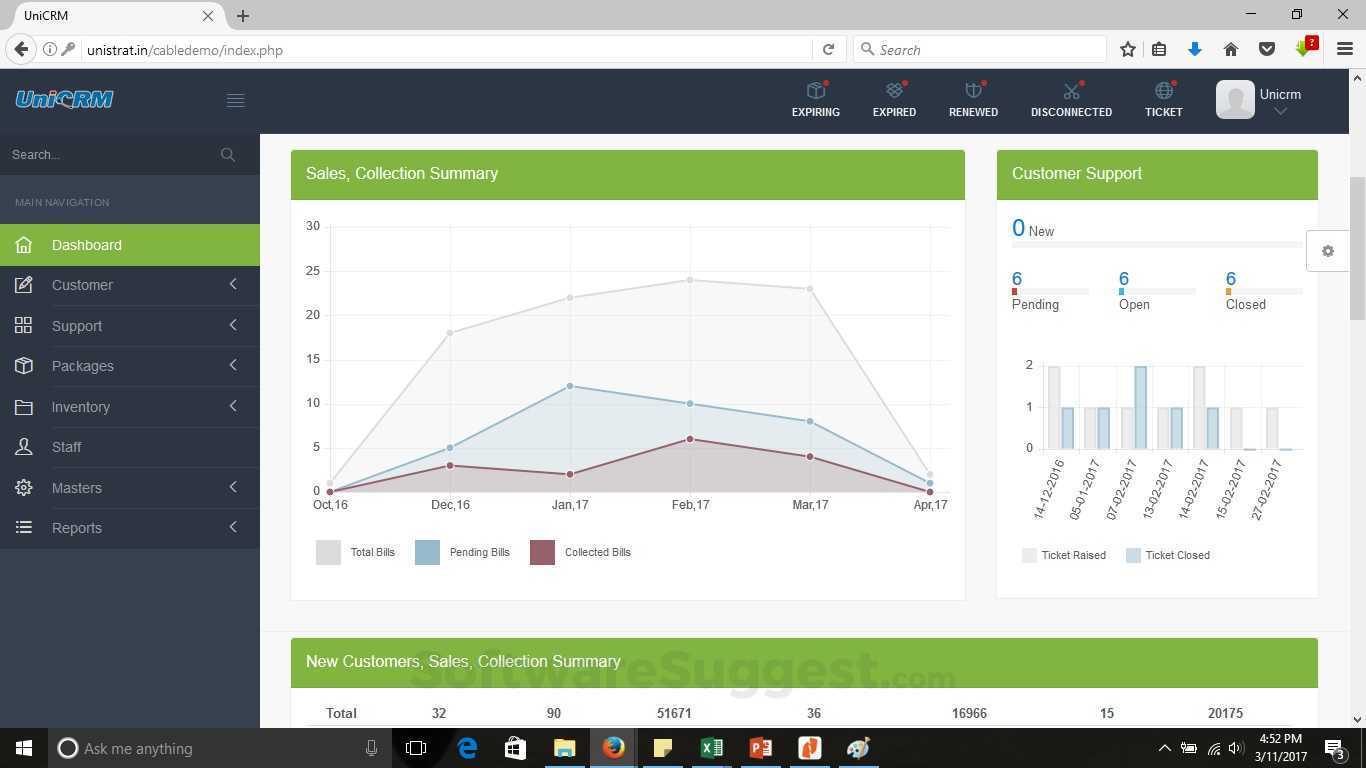Click the Packages navigation link
The height and width of the screenshot is (768, 1366).
[82, 366]
